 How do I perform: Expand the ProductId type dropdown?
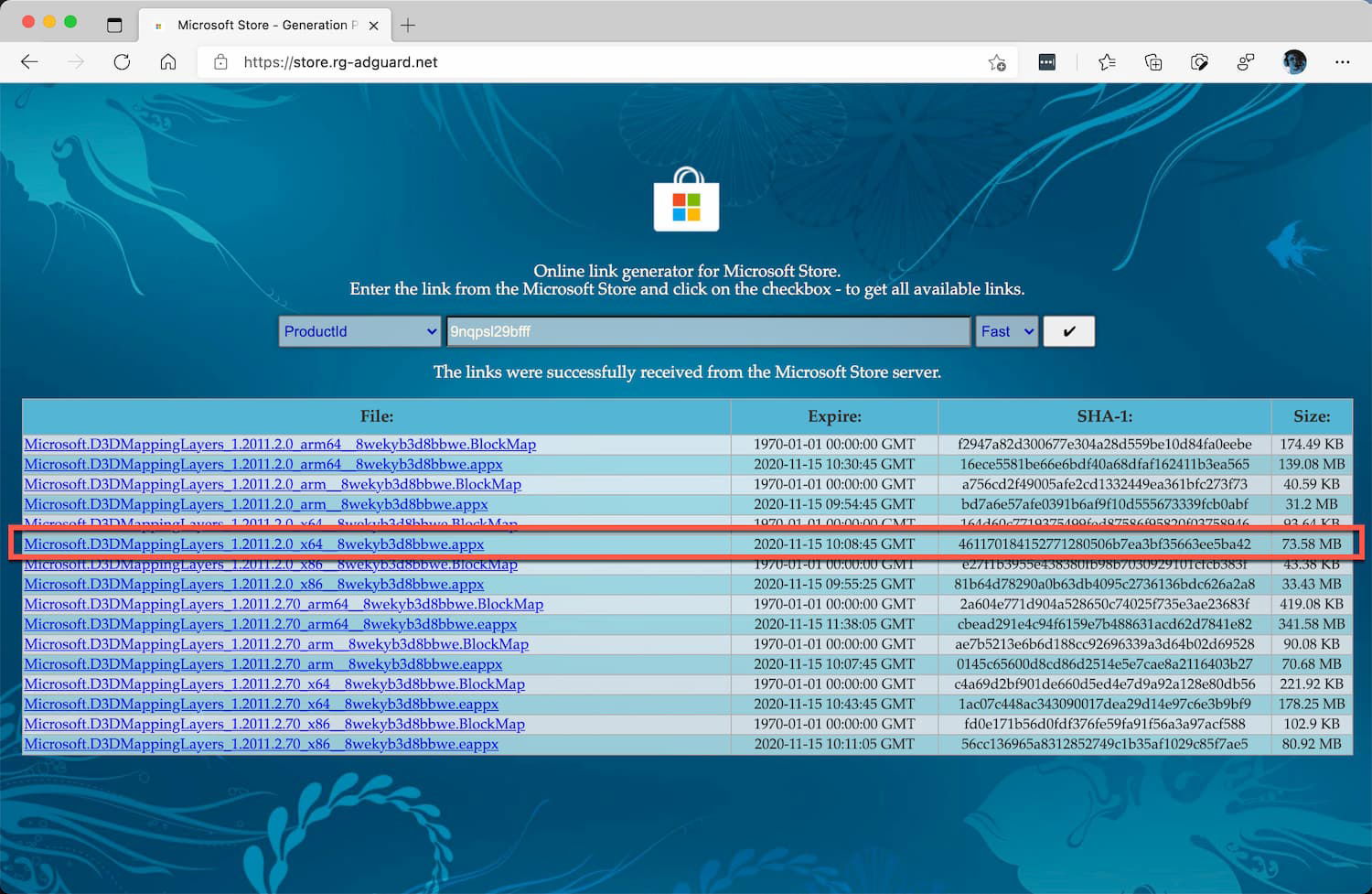pyautogui.click(x=359, y=331)
